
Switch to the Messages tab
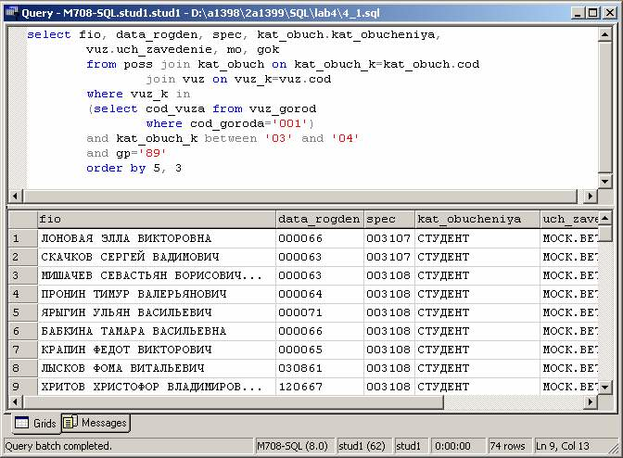coord(94,423)
